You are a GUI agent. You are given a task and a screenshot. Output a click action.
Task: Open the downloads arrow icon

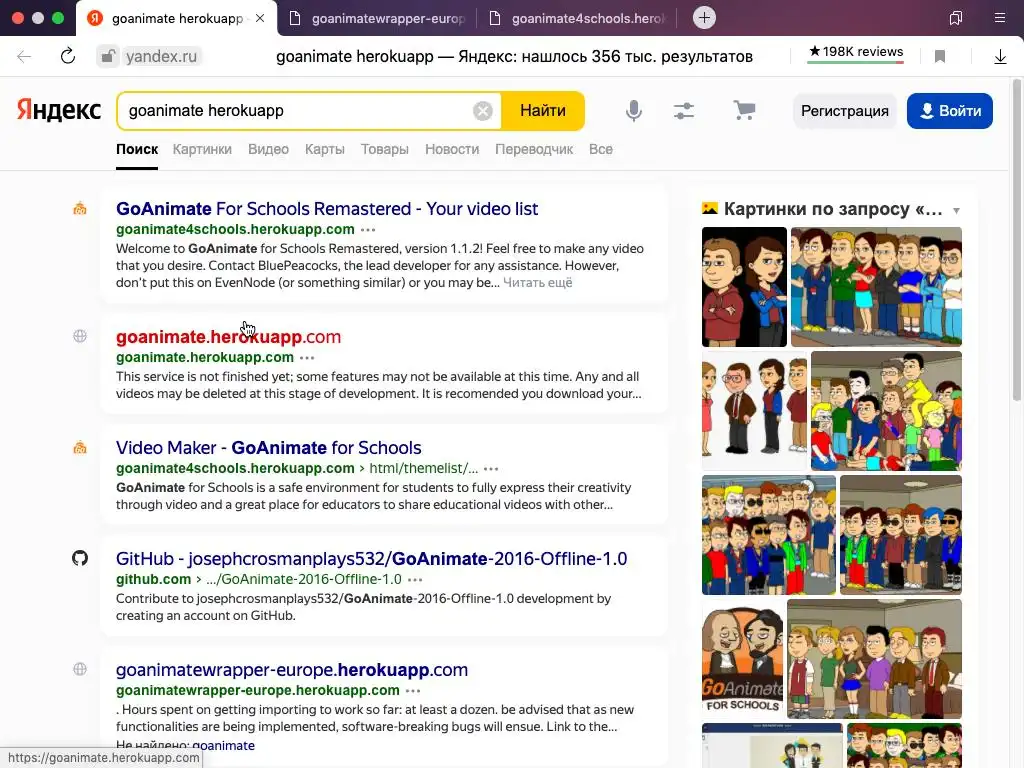pos(1000,56)
